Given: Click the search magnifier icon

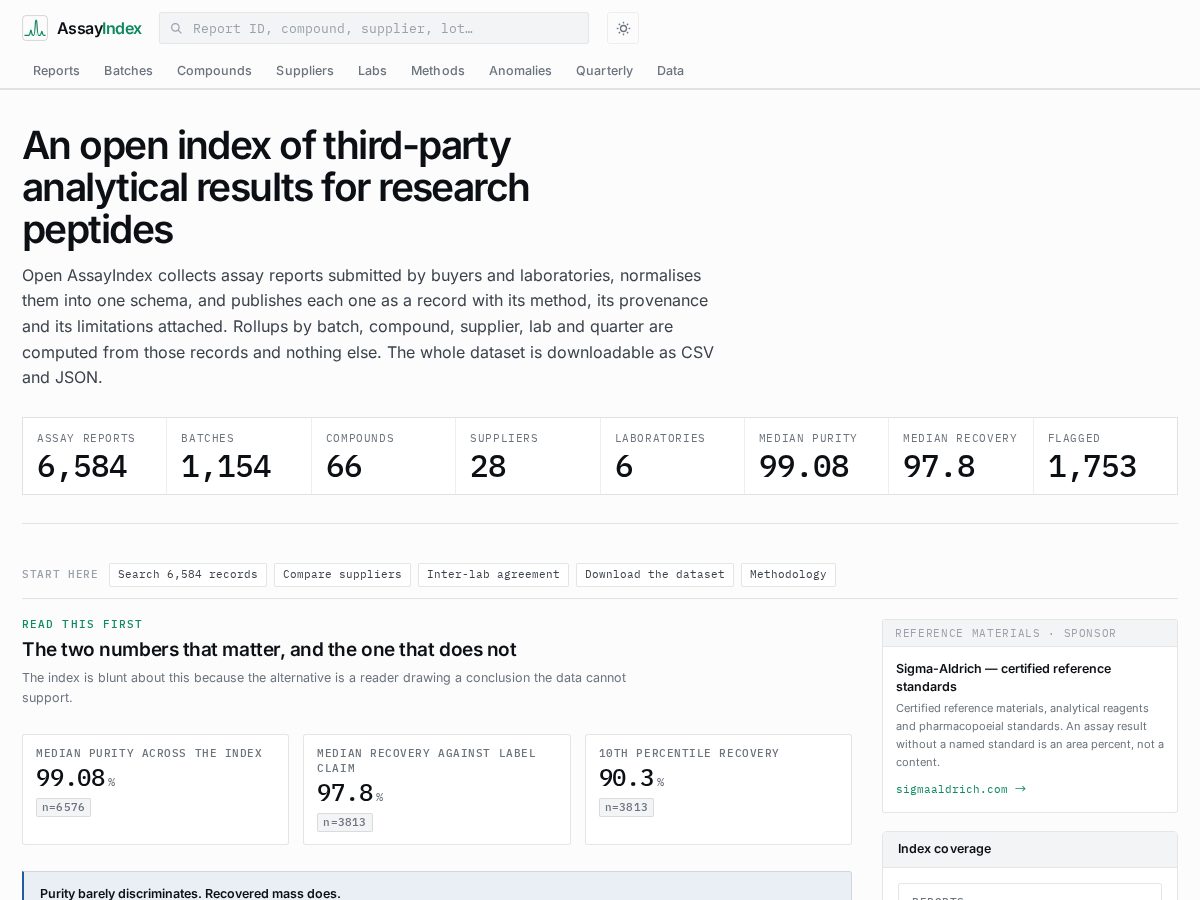Looking at the screenshot, I should (177, 28).
